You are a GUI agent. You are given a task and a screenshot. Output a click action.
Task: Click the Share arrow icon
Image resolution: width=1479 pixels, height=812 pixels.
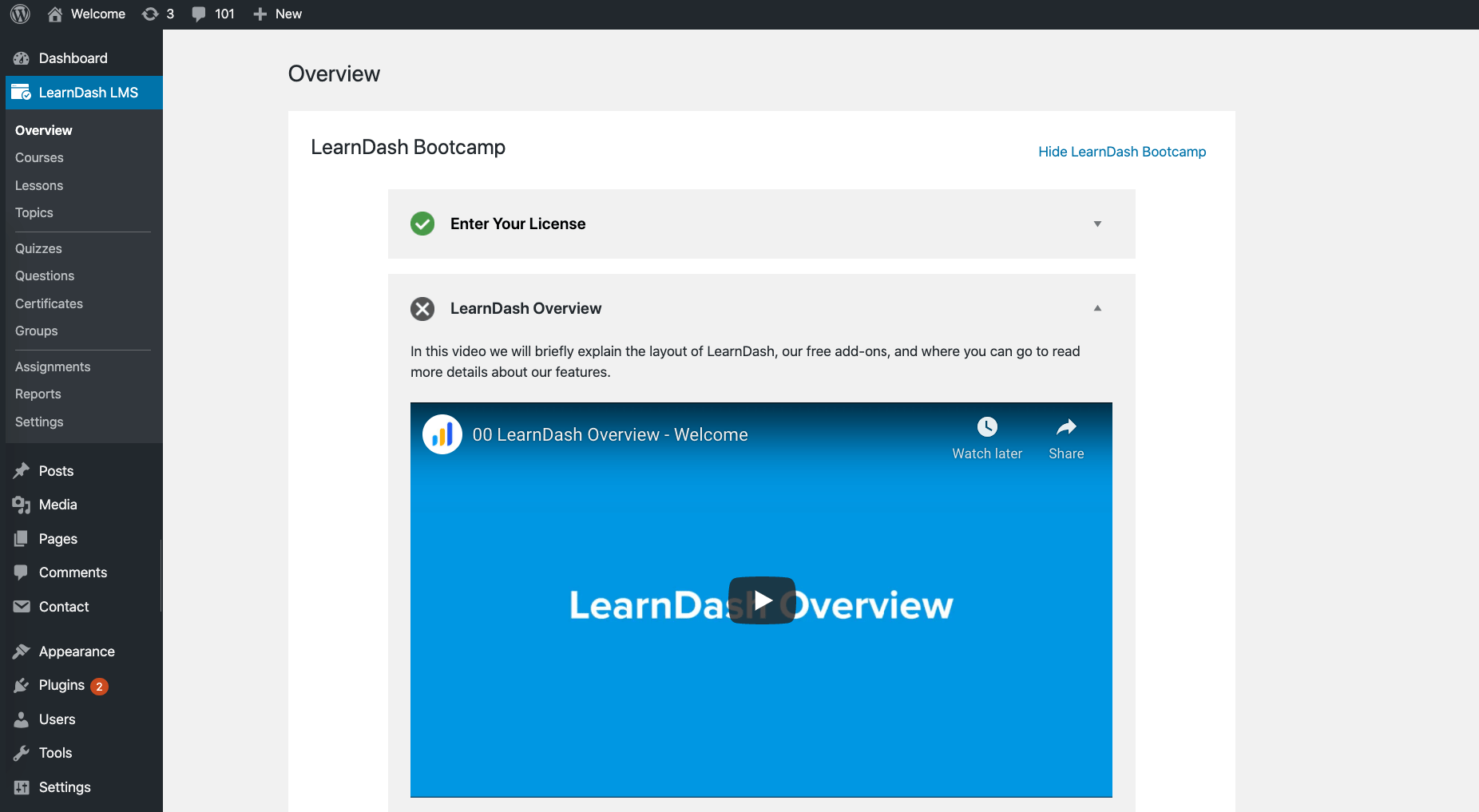tap(1066, 426)
